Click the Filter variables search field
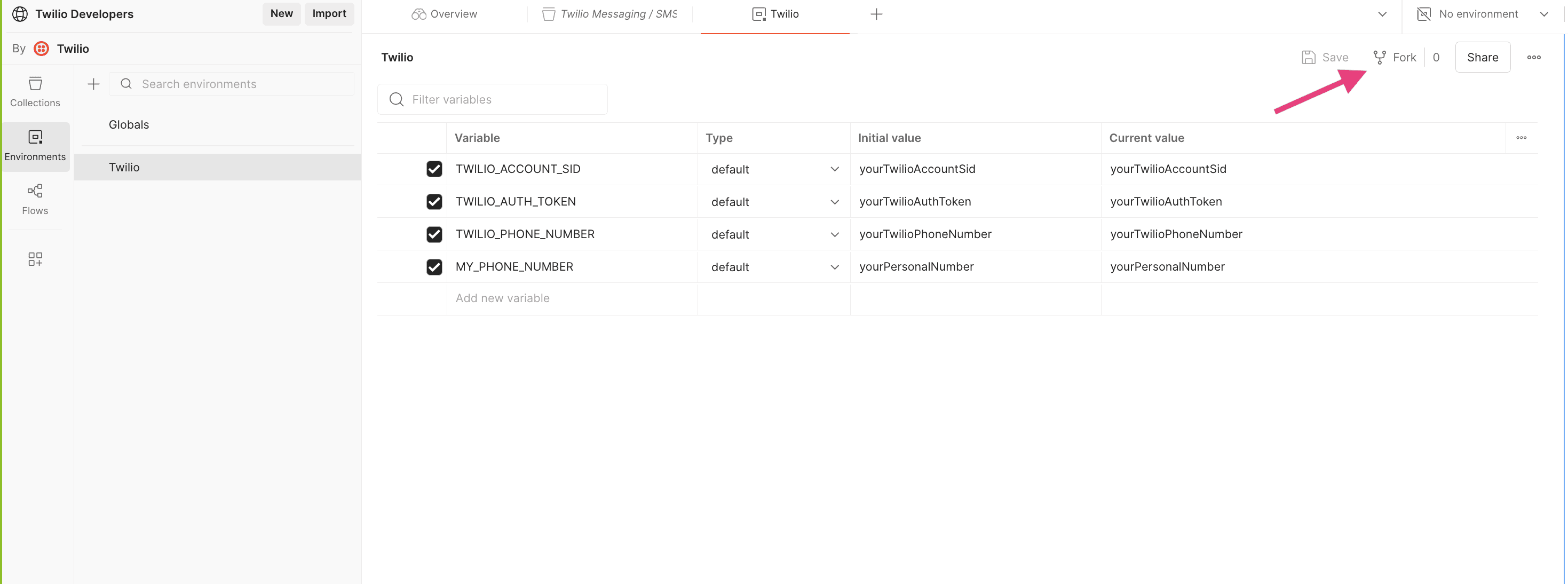 click(x=493, y=99)
